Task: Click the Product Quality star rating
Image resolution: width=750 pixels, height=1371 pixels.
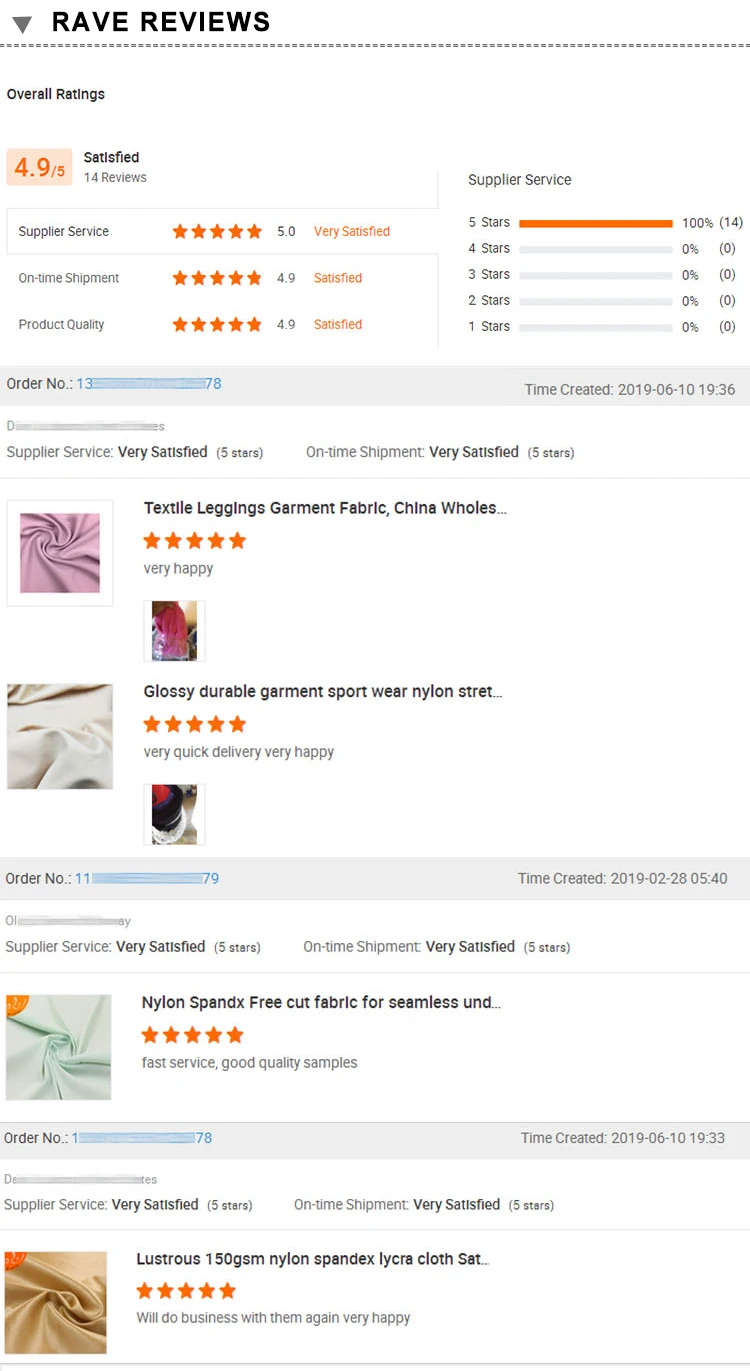Action: click(x=217, y=324)
